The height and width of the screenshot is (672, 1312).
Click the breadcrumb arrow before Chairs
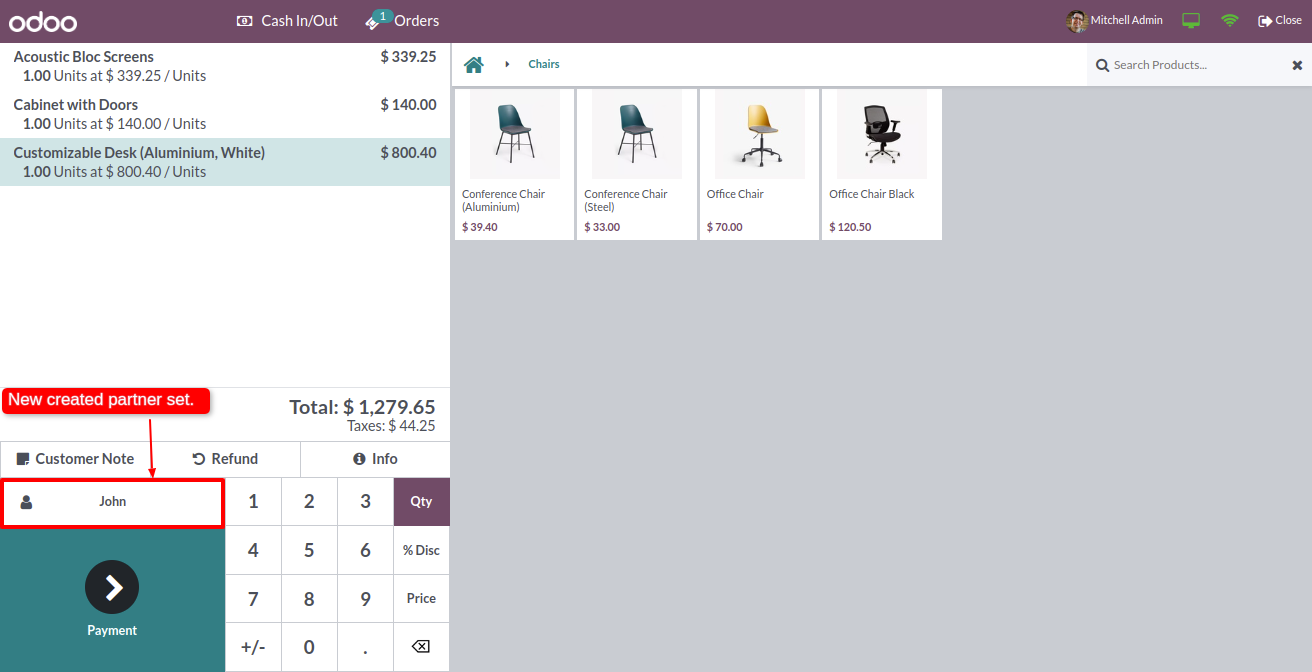507,64
